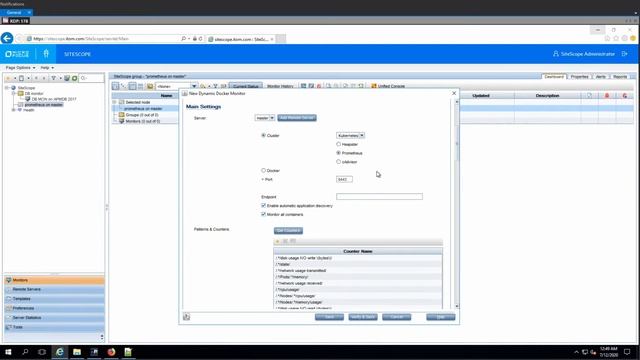
Task: Open Templates panel in left sidebar
Action: 54,298
